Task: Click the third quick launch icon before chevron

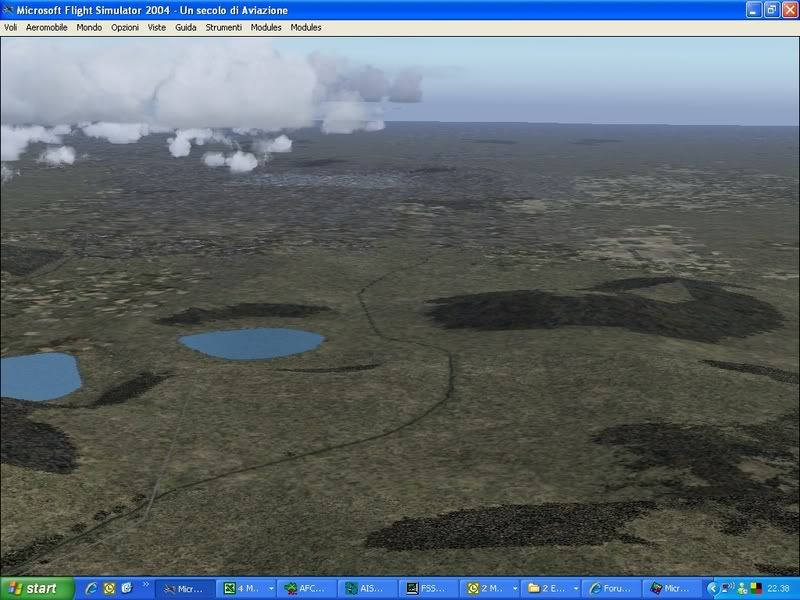Action: pyautogui.click(x=127, y=588)
